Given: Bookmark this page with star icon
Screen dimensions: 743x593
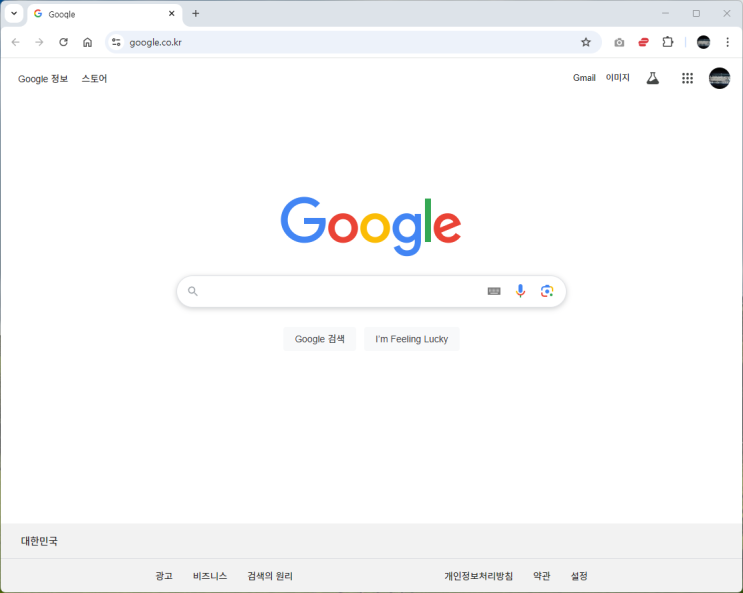Looking at the screenshot, I should 586,42.
